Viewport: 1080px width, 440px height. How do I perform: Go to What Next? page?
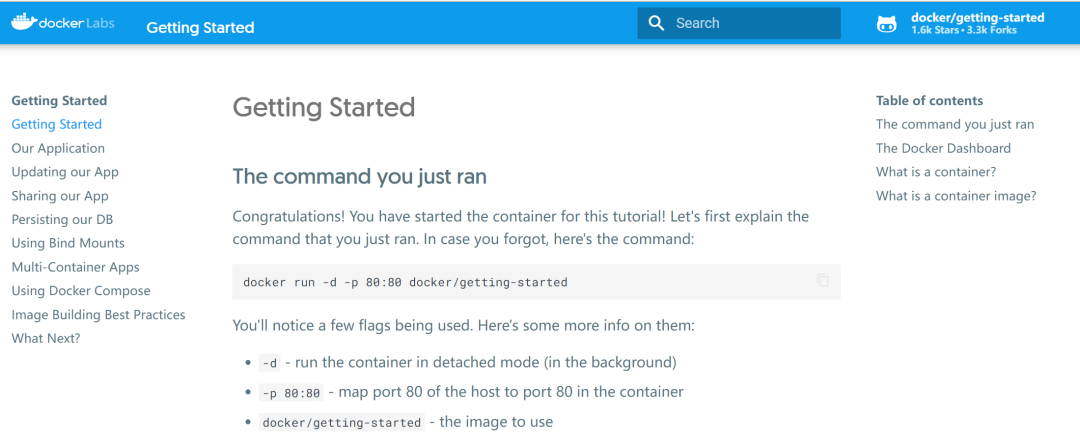[x=45, y=338]
